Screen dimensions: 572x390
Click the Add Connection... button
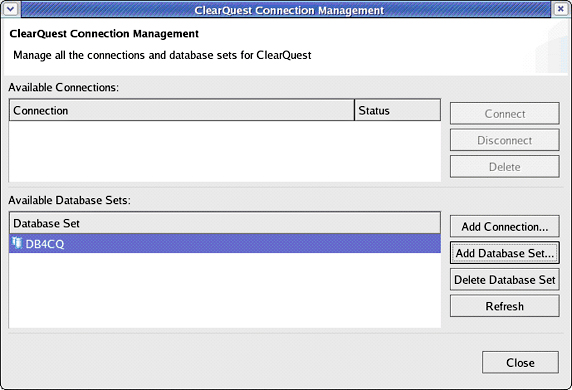click(505, 227)
